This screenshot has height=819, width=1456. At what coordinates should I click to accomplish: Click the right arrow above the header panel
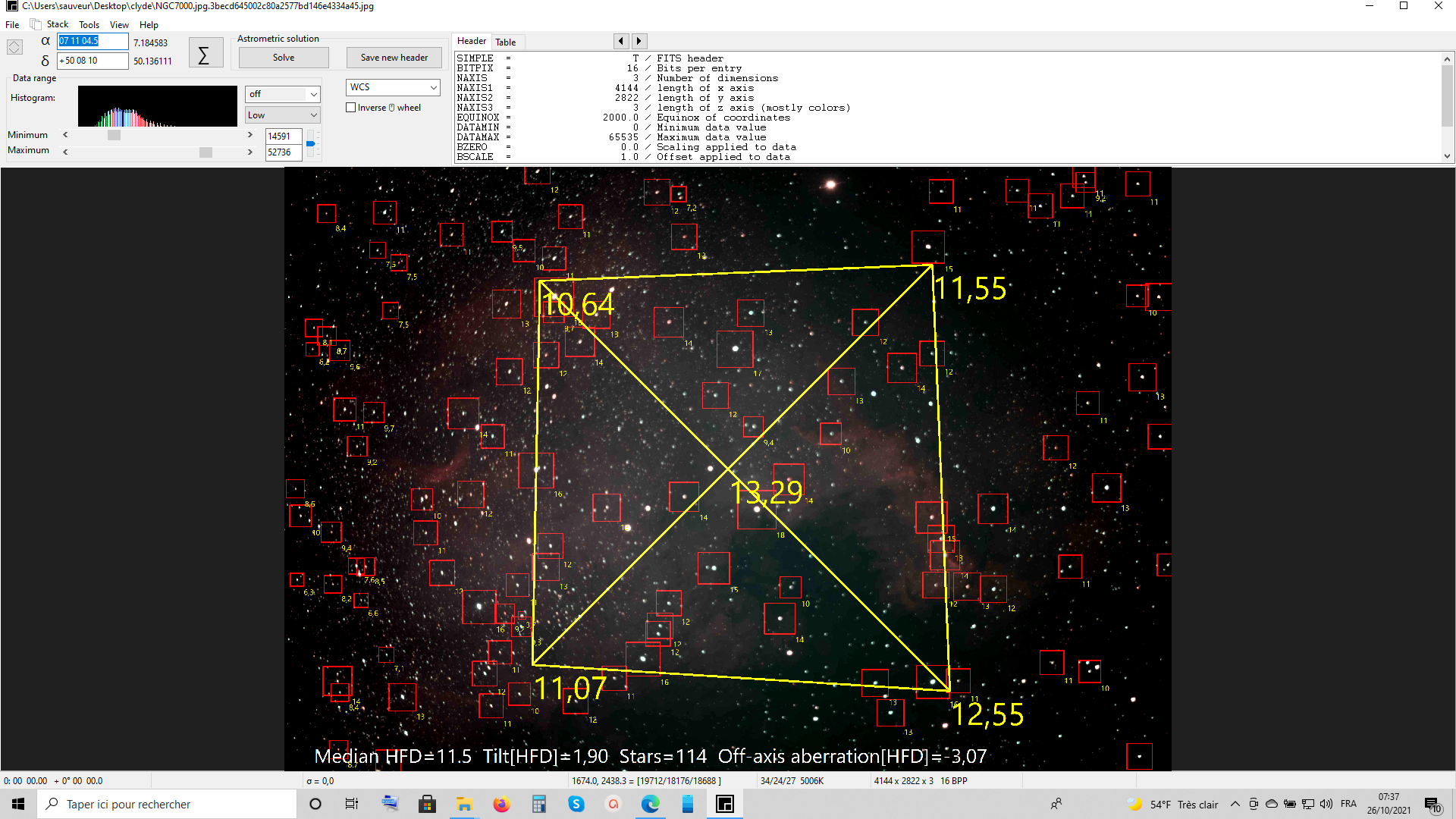[639, 41]
